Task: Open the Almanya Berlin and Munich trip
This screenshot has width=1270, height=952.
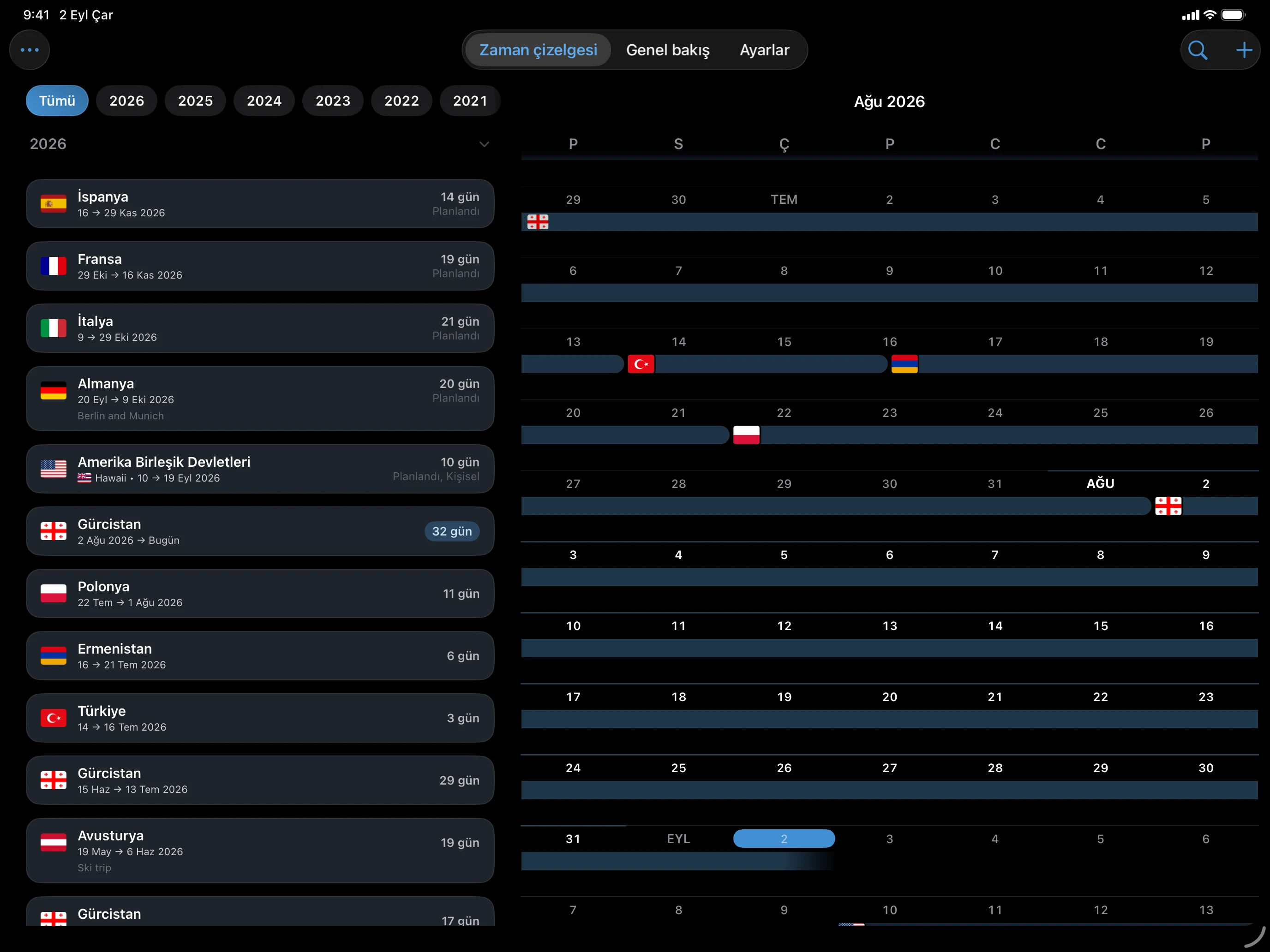Action: click(x=260, y=399)
